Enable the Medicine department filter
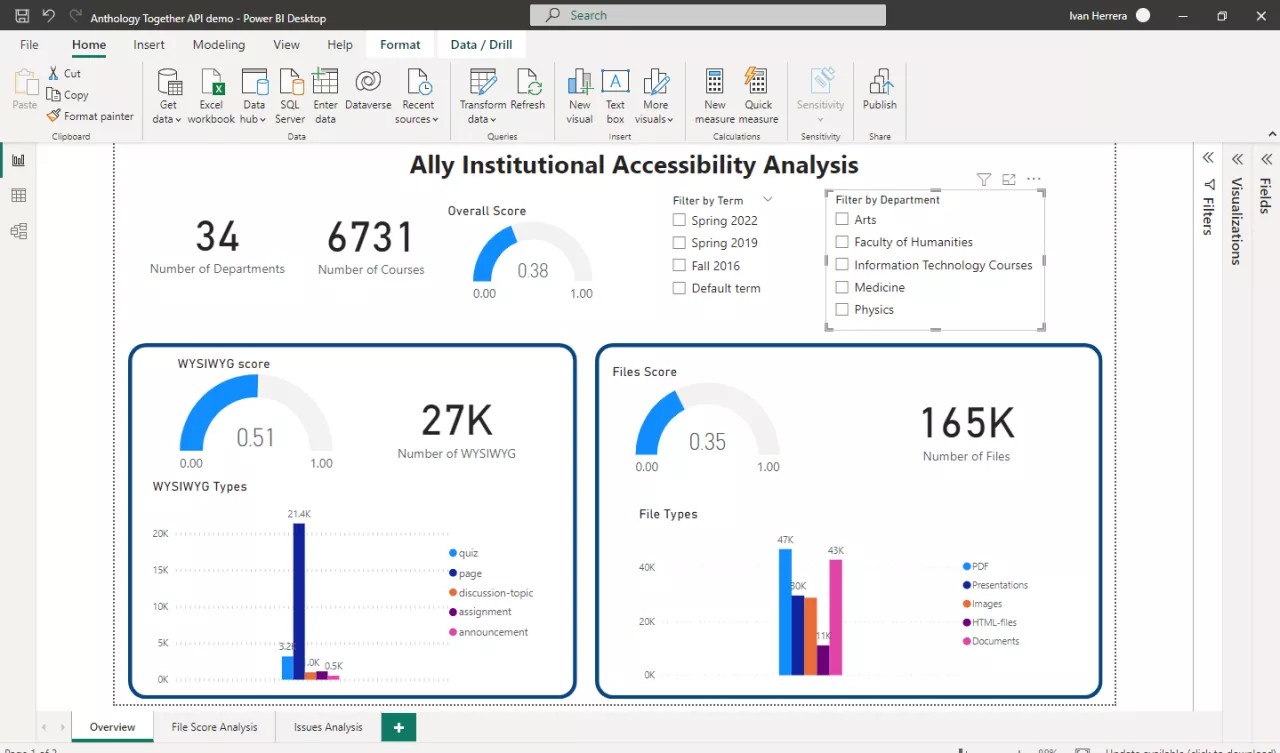This screenshot has width=1280, height=753. pos(841,287)
